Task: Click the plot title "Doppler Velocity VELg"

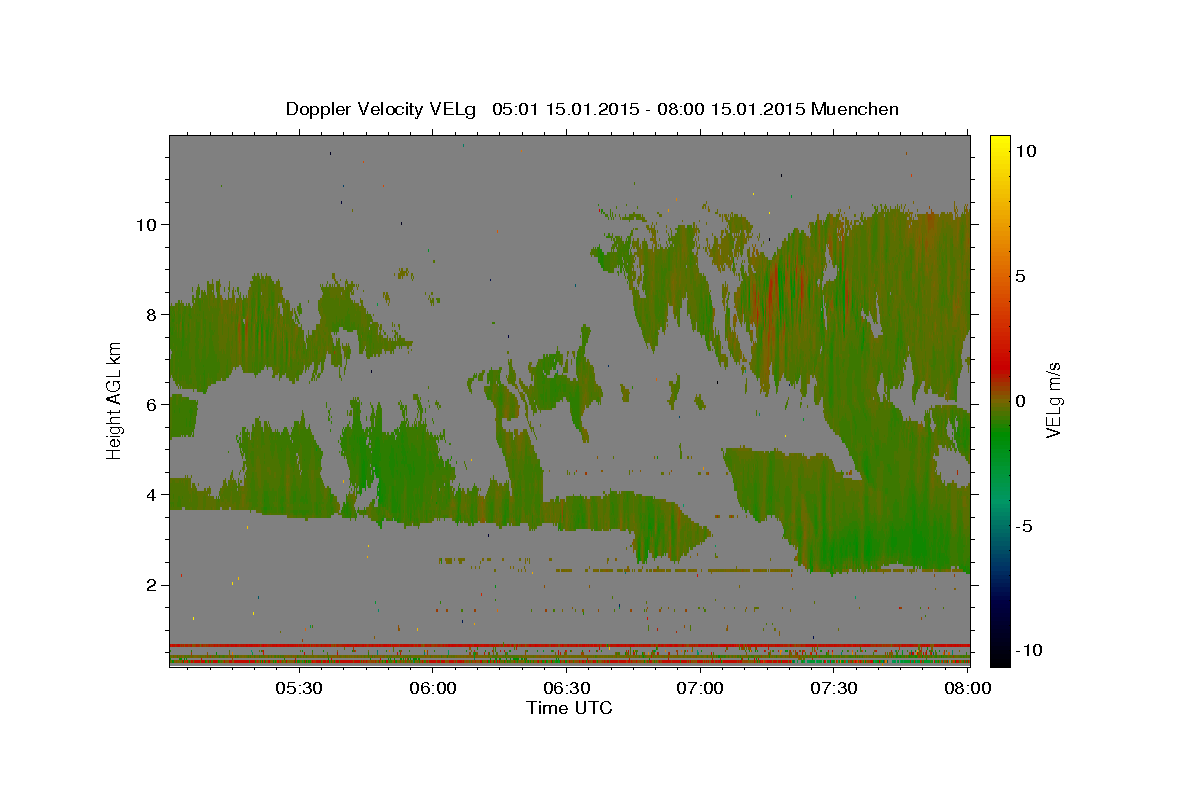Action: (x=383, y=109)
